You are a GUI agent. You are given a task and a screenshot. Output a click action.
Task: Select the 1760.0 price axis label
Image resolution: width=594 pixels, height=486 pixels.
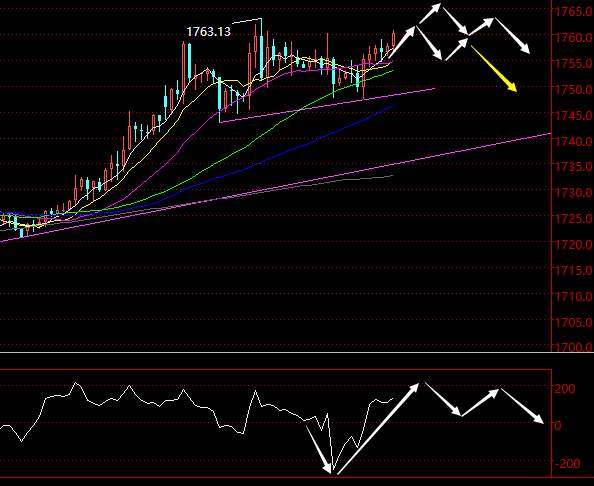[x=574, y=37]
